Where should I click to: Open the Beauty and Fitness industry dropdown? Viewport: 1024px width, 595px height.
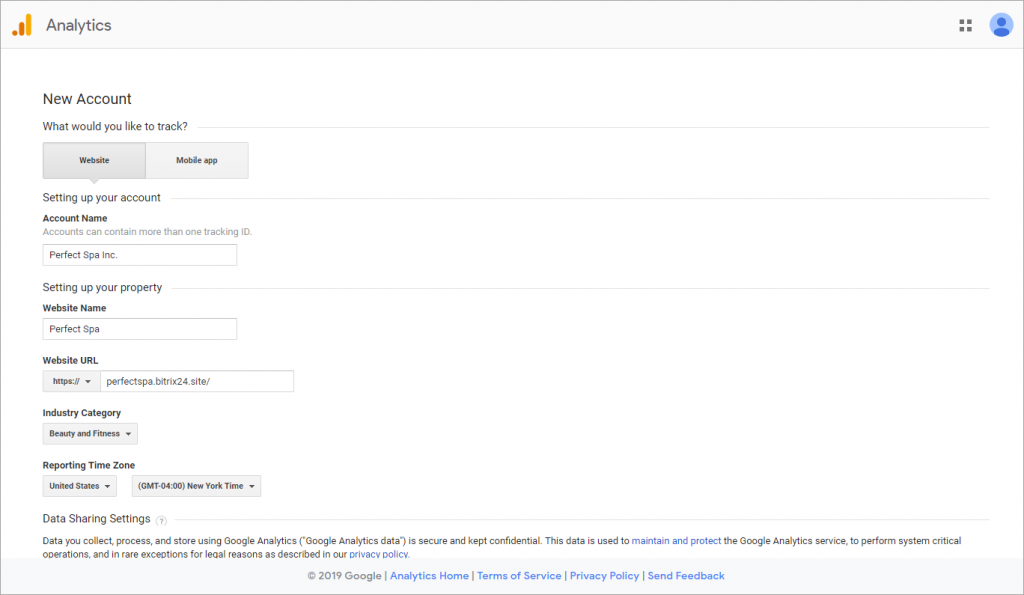90,434
